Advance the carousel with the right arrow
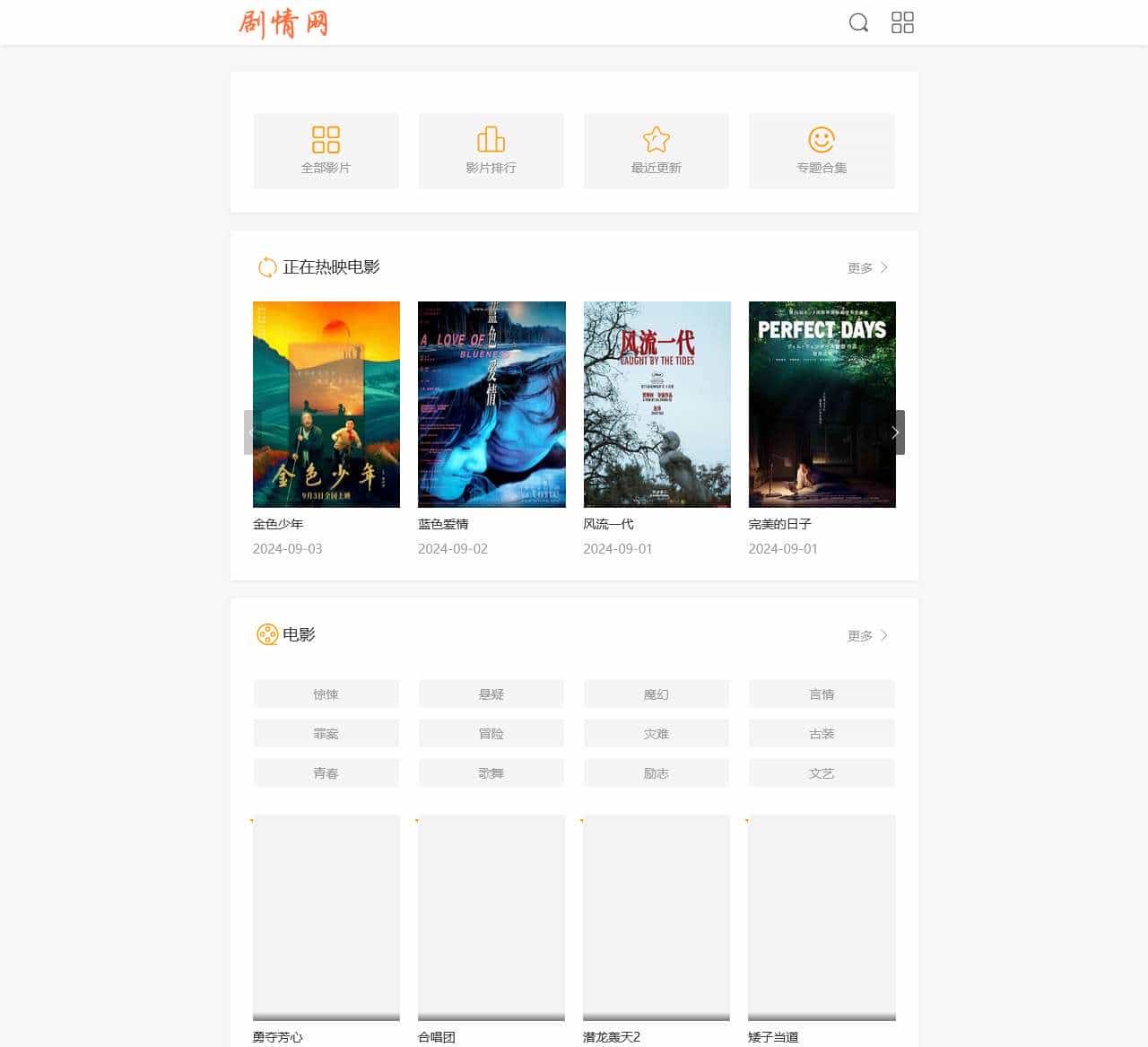 coord(894,432)
